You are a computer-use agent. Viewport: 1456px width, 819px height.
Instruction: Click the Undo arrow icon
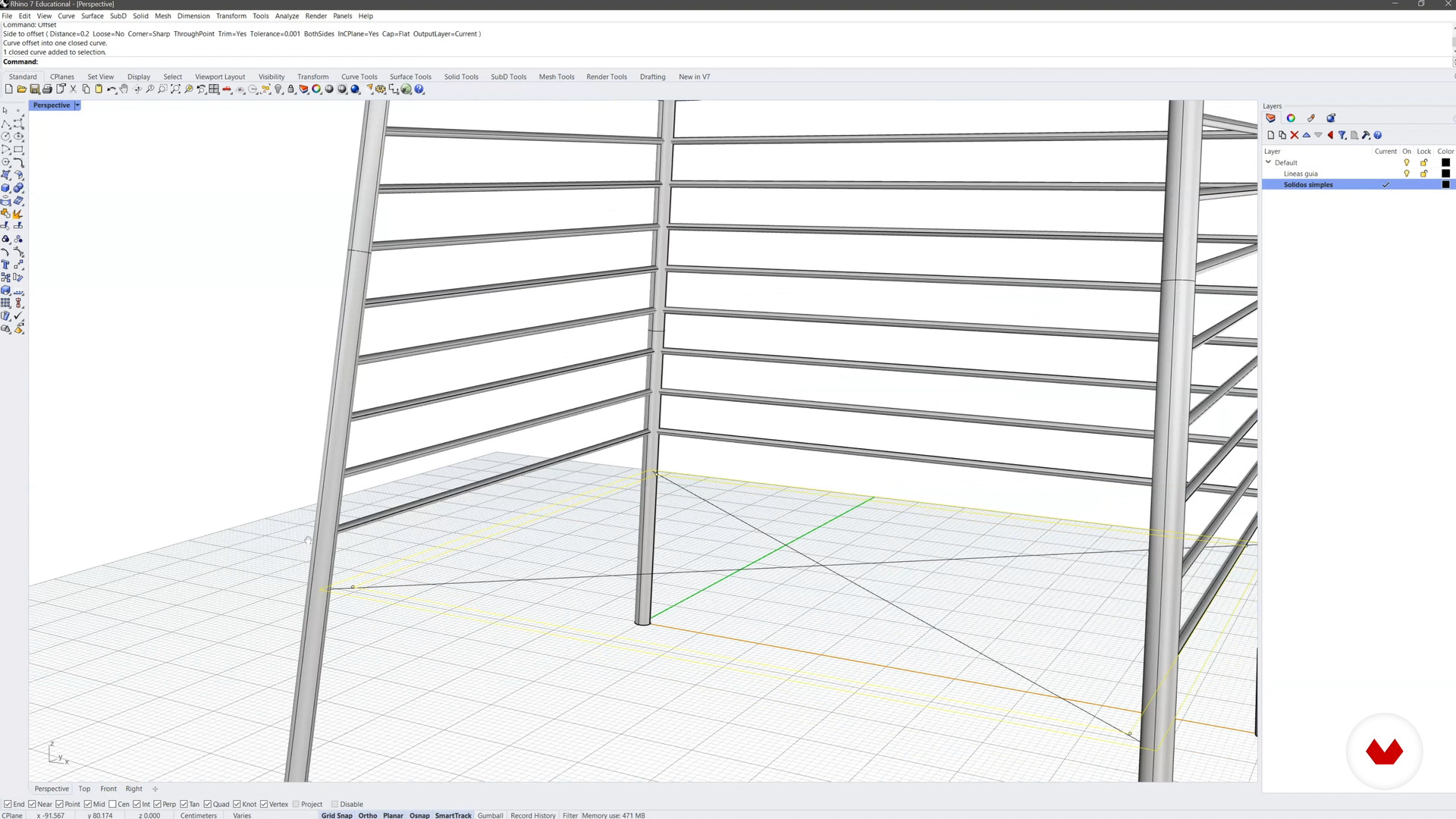coord(111,89)
